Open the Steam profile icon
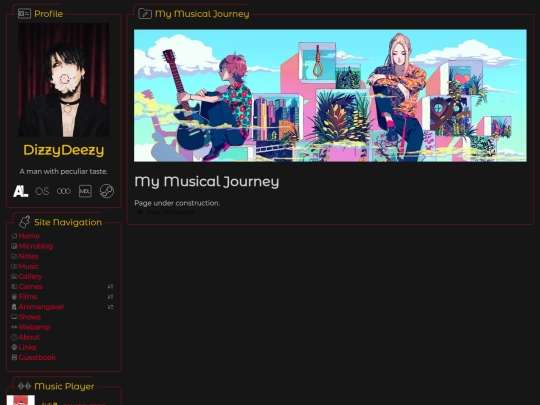Viewport: 540px width, 405px height. (x=107, y=191)
